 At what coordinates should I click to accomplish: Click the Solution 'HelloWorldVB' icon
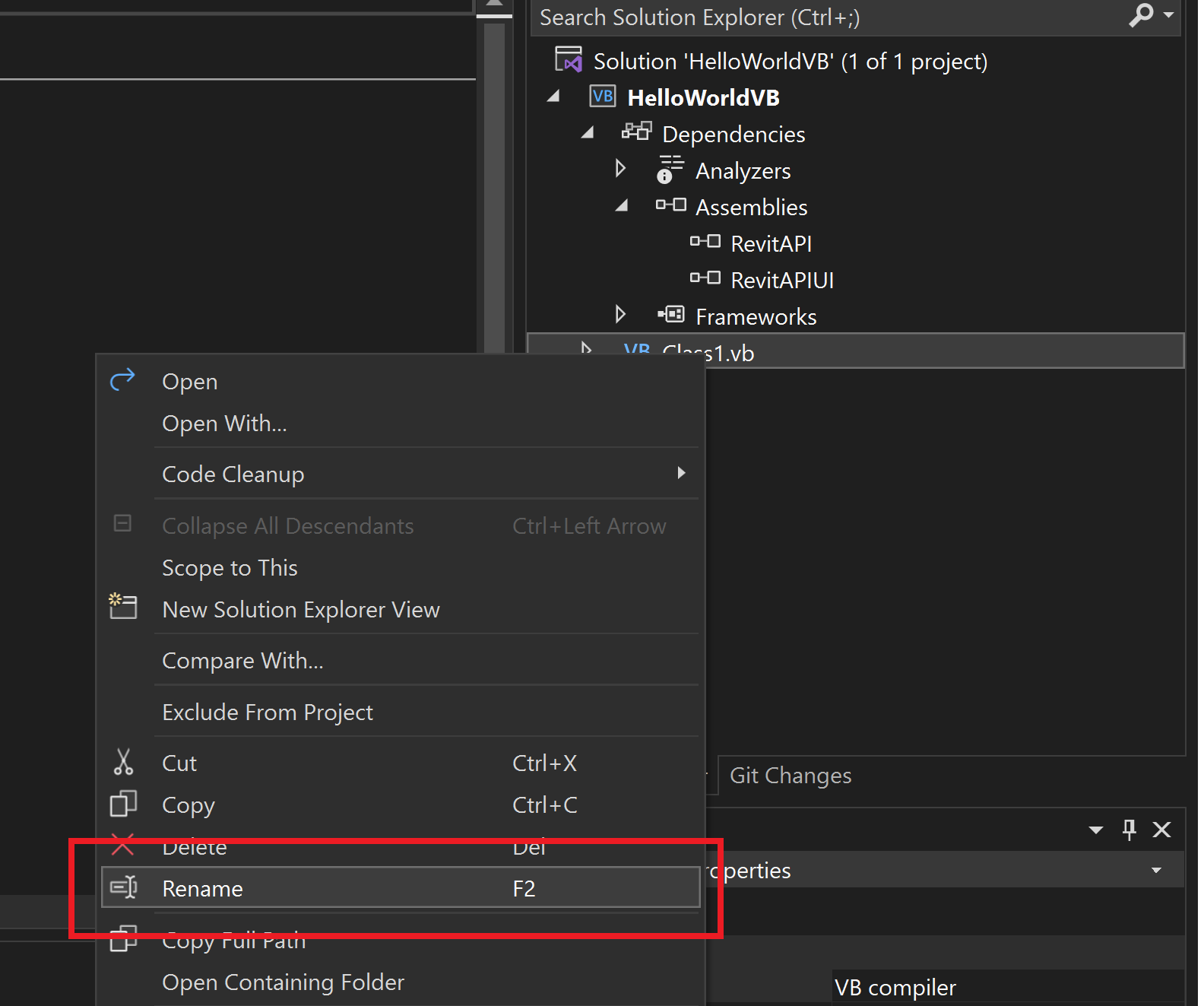click(x=569, y=59)
